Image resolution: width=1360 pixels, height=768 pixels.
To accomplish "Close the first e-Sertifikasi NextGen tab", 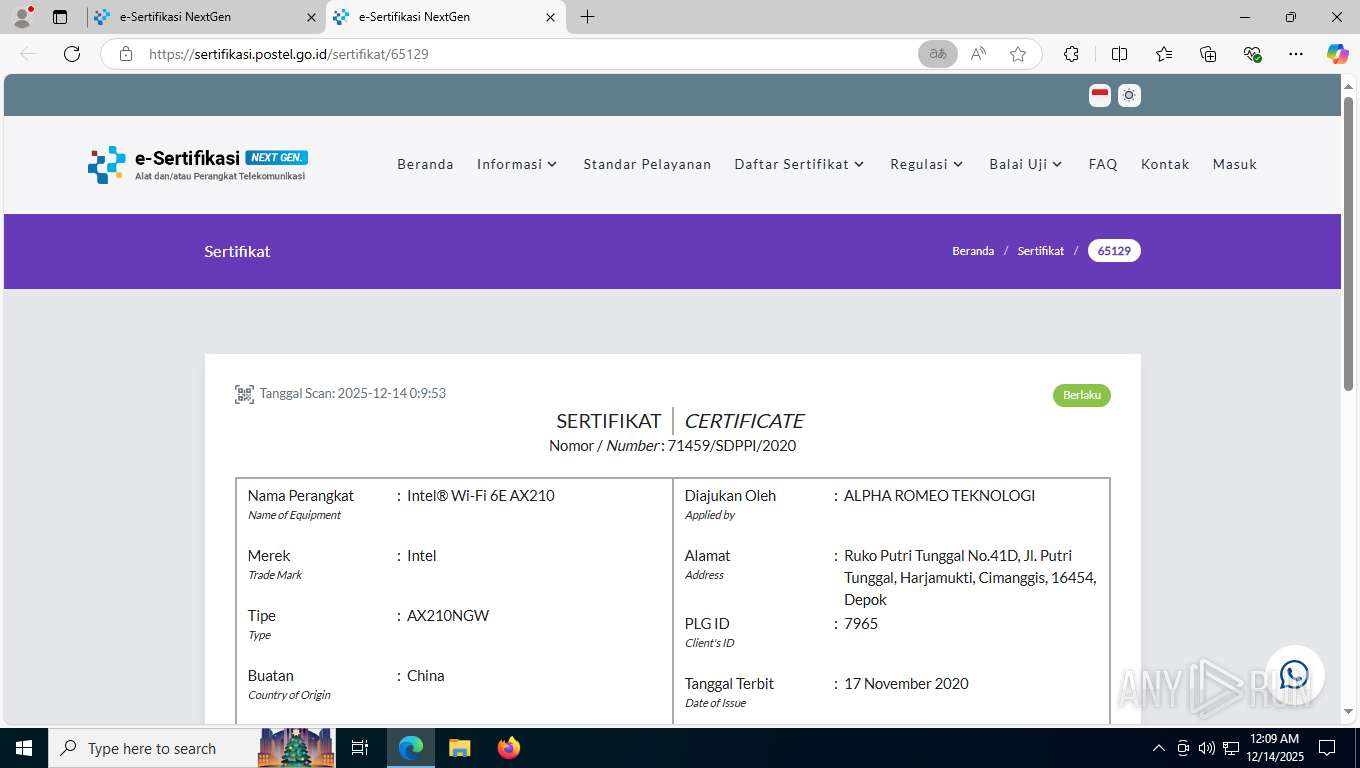I will [311, 17].
